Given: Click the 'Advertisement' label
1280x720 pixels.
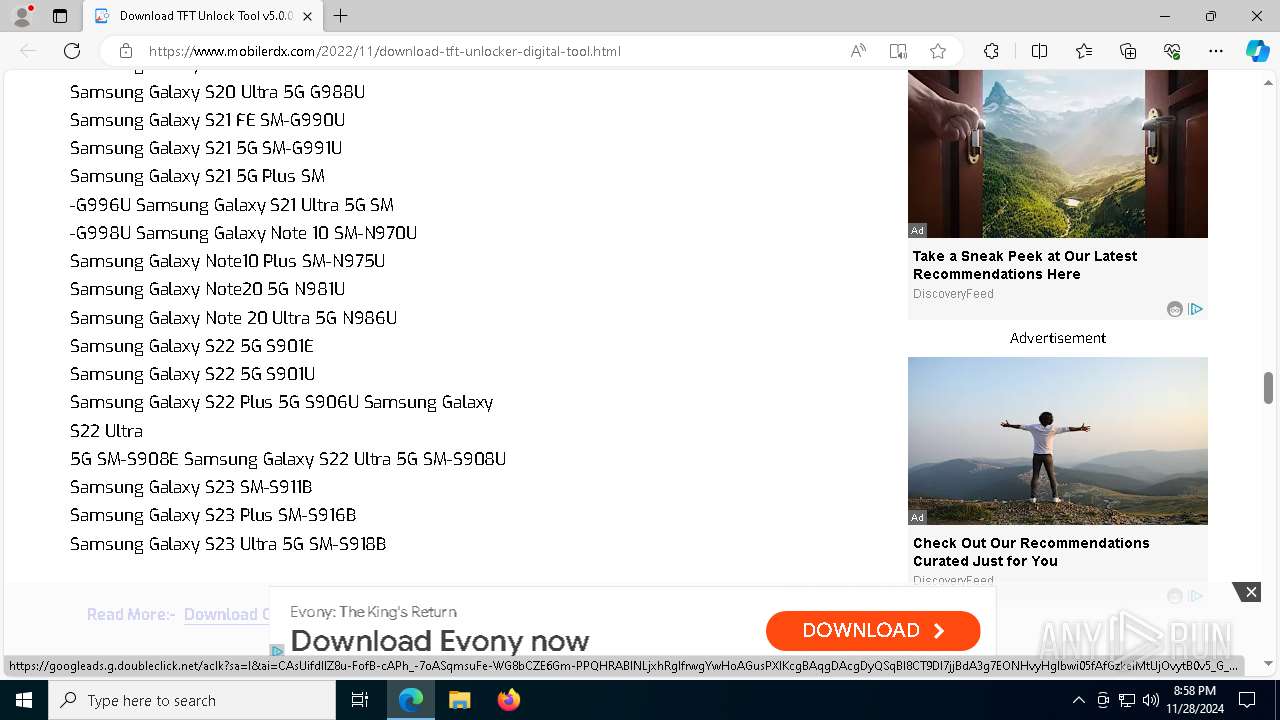Looking at the screenshot, I should coord(1057,338).
